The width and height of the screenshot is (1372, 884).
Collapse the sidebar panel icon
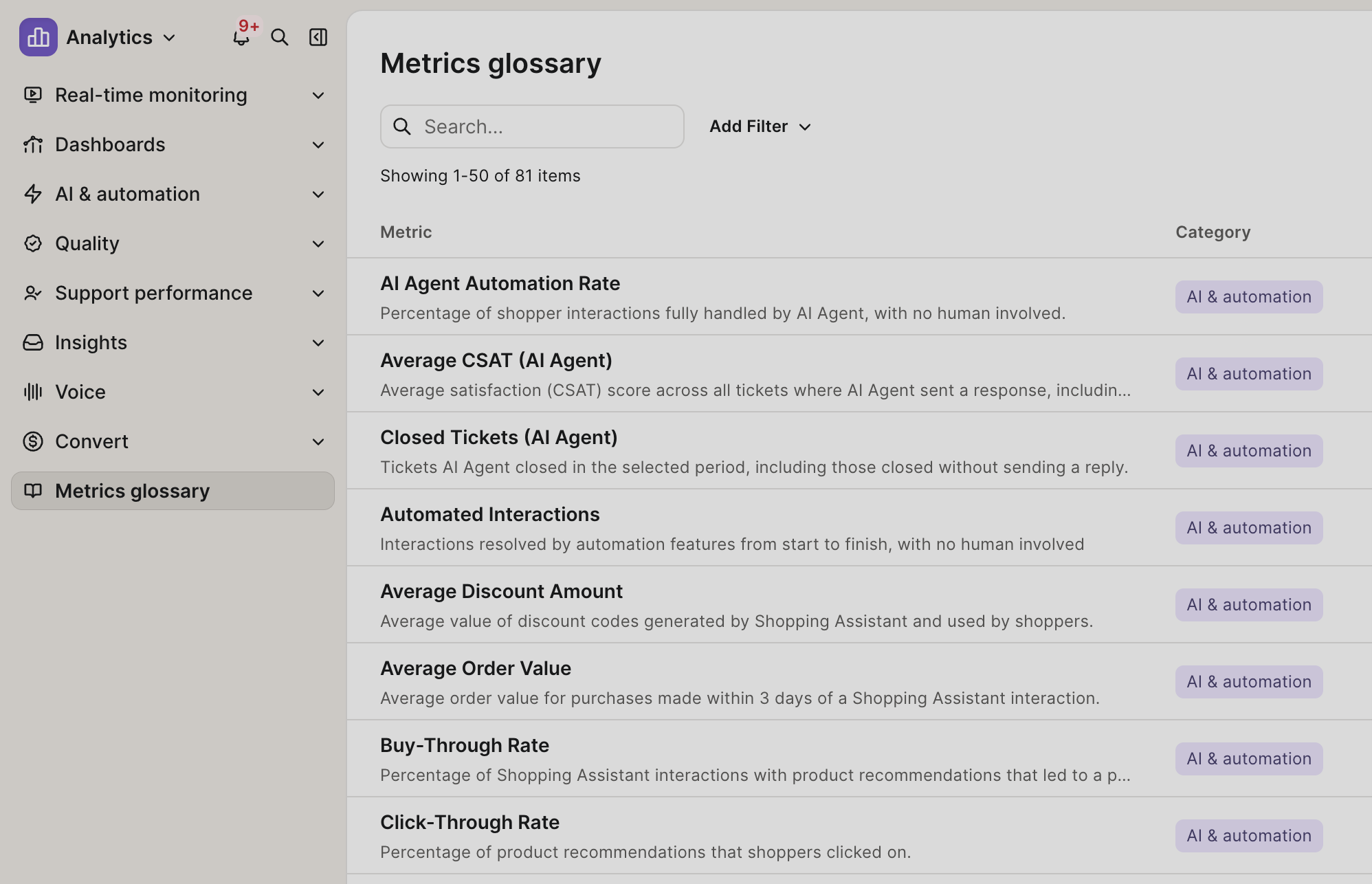coord(318,37)
